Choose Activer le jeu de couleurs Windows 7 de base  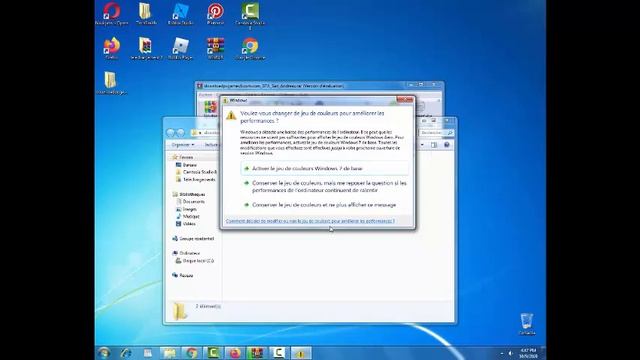pos(324,168)
